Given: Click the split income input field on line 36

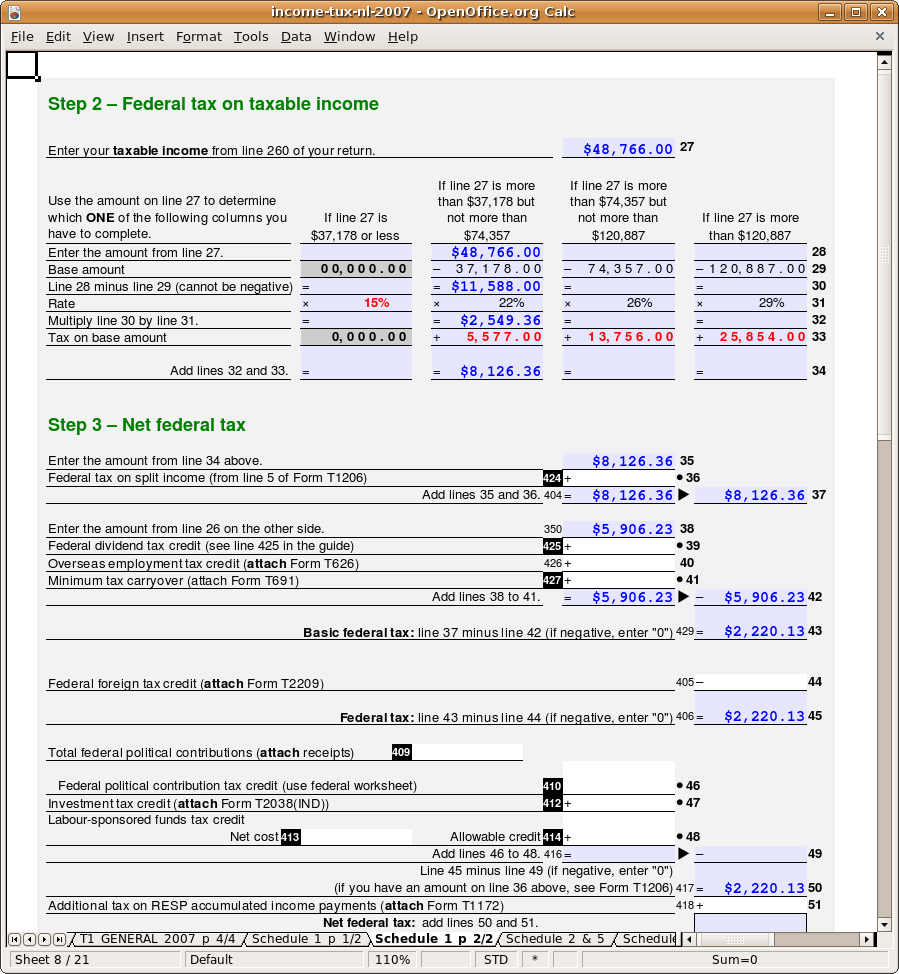Looking at the screenshot, I should tap(618, 478).
